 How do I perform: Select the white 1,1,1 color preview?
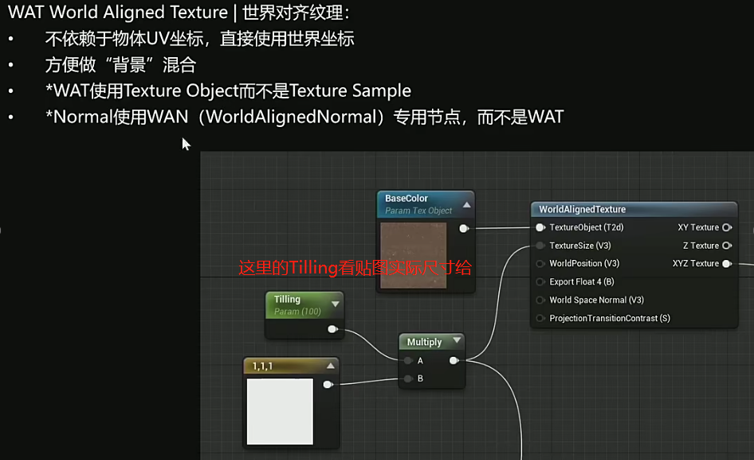coord(280,412)
